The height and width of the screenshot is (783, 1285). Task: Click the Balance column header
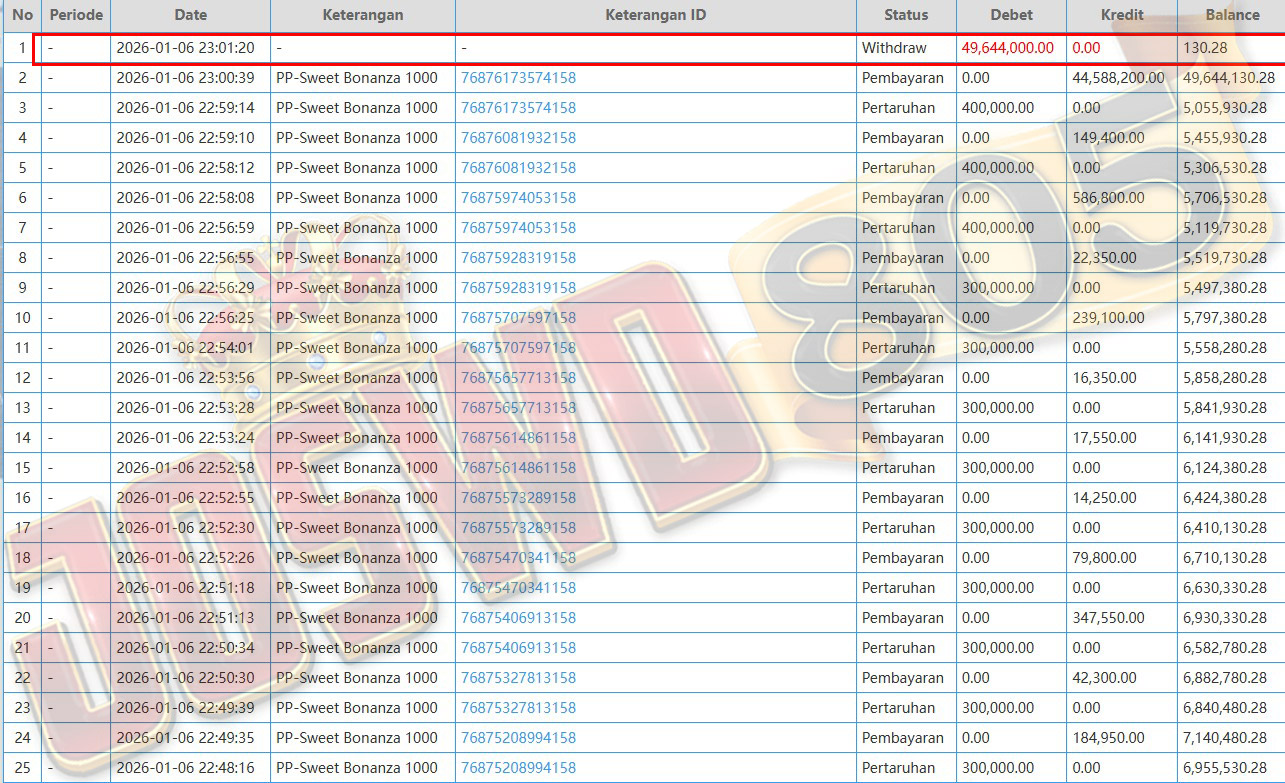point(1231,15)
